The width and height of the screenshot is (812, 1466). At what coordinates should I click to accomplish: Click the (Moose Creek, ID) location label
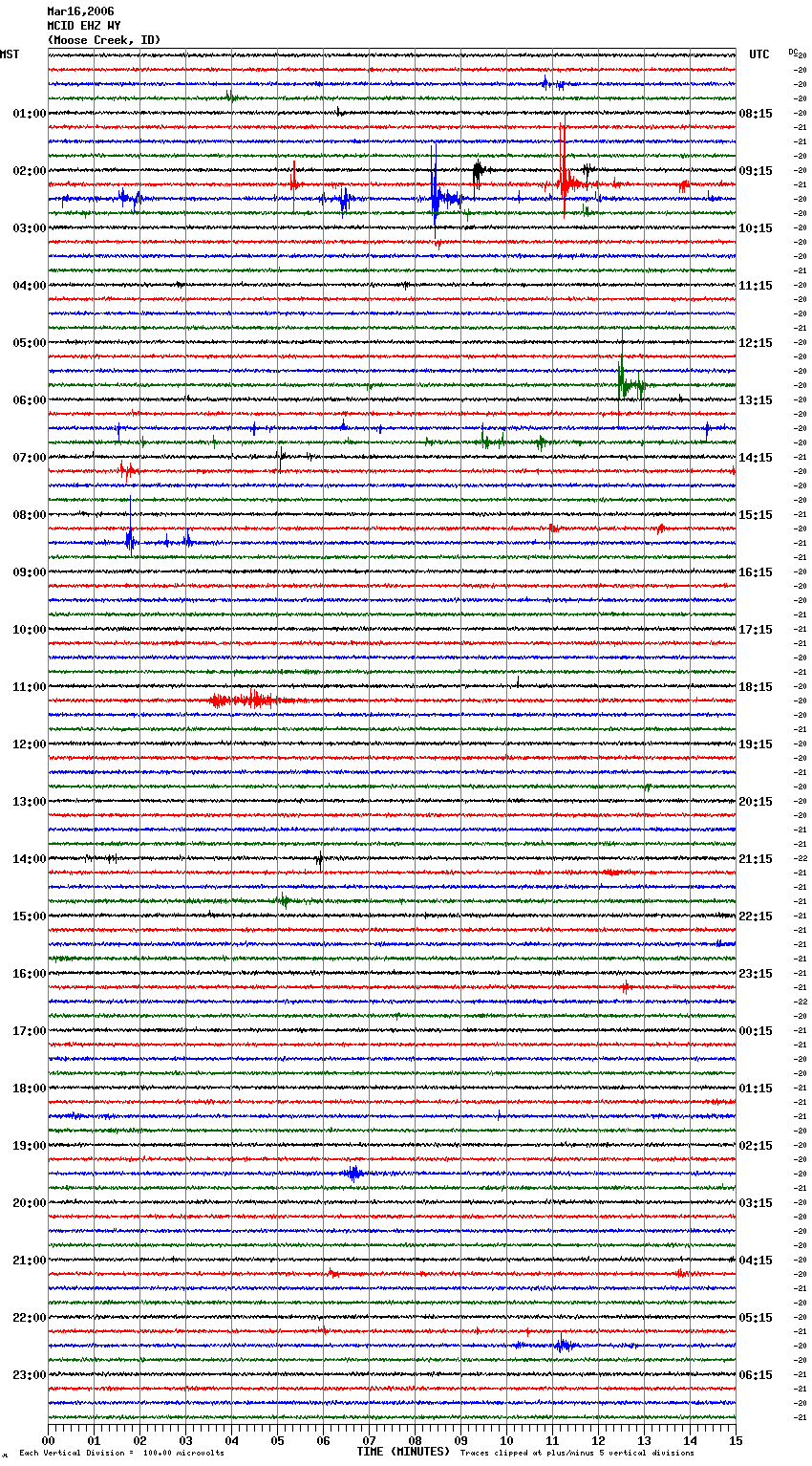104,40
